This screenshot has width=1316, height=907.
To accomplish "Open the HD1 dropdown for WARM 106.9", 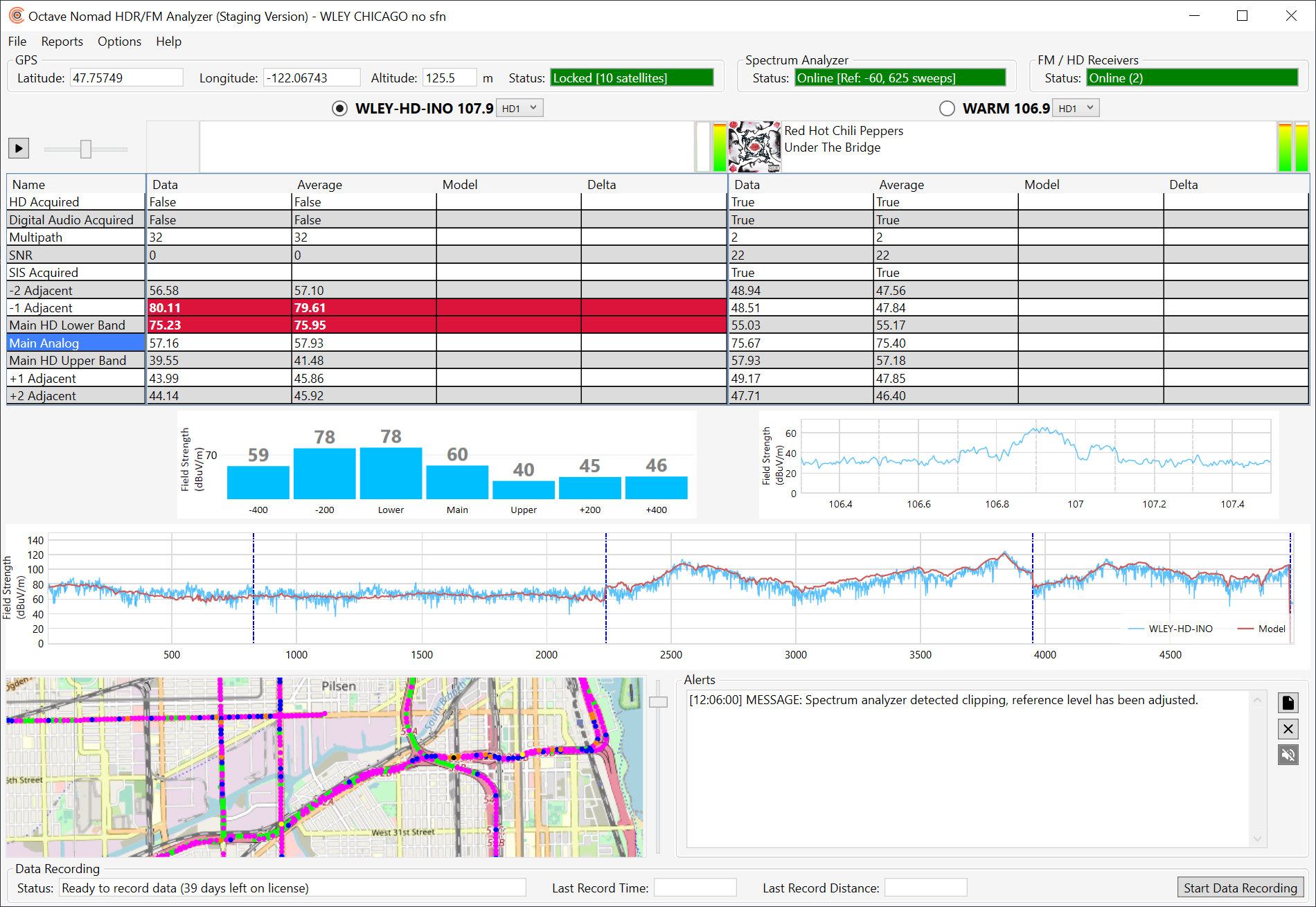I will [1076, 109].
